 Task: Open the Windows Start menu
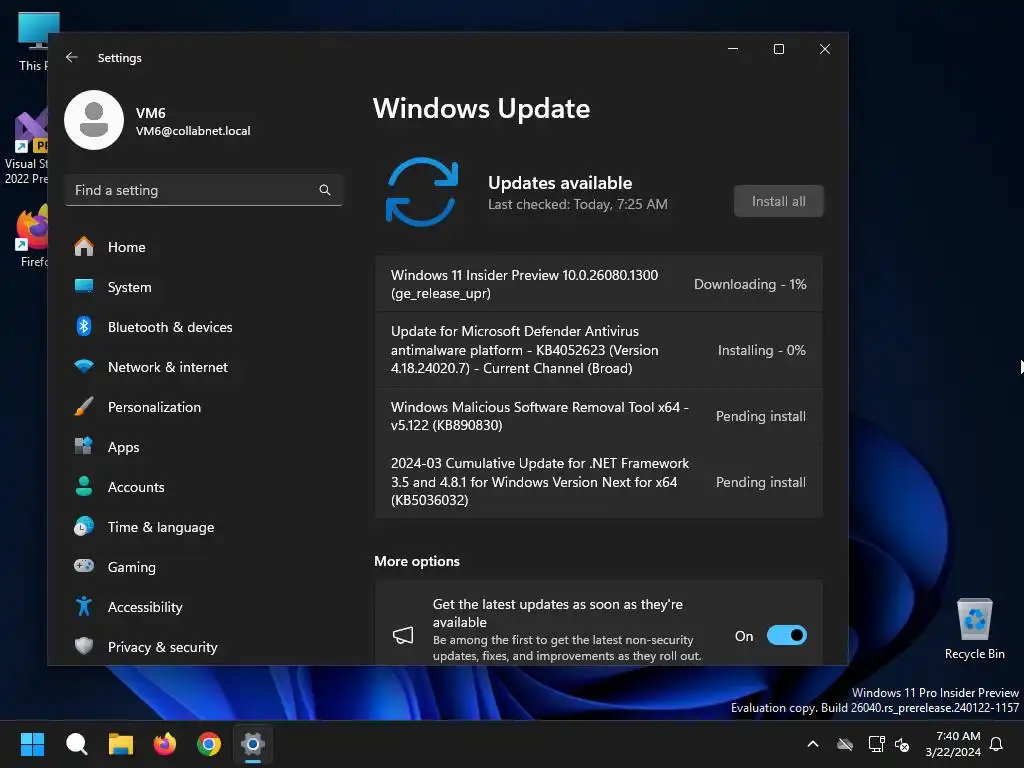(32, 744)
